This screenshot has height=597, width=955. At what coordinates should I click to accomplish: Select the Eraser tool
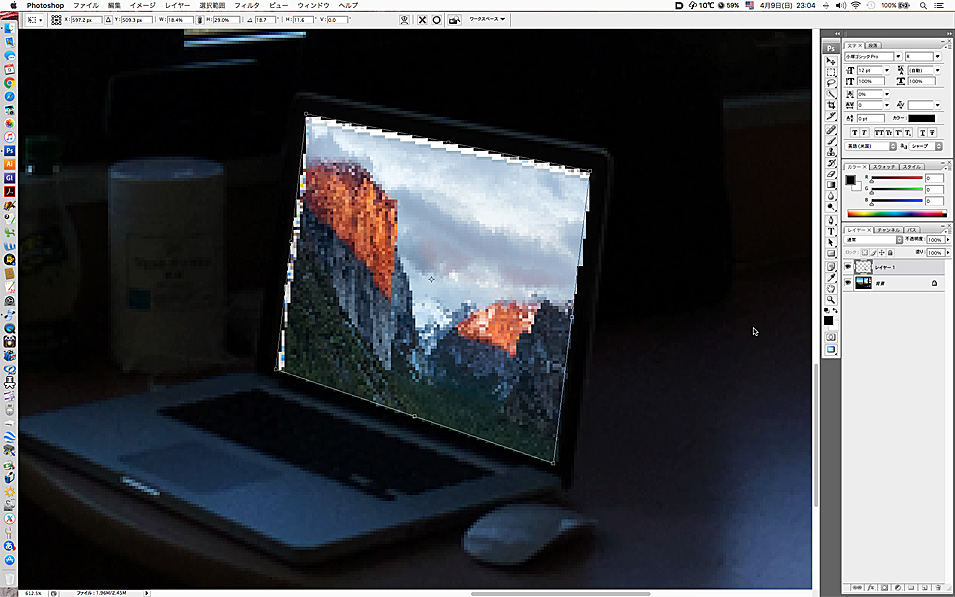[x=831, y=174]
